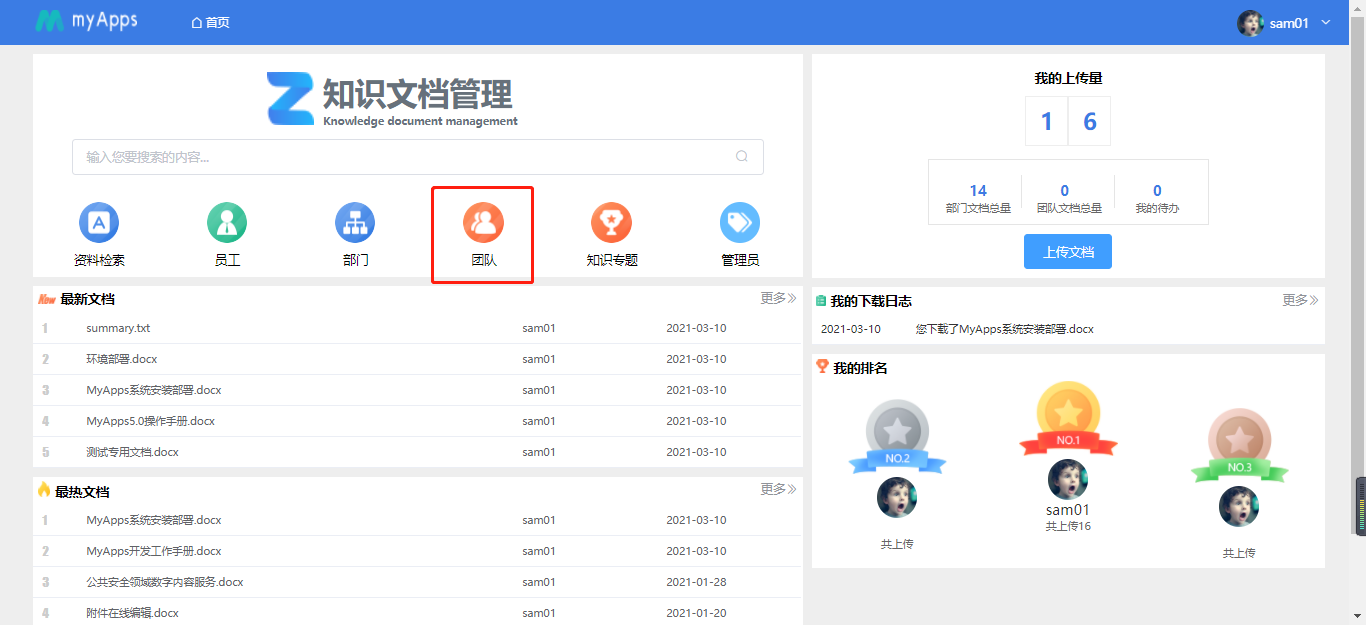Open summary.txt in latest documents
1366x625 pixels.
[x=118, y=328]
